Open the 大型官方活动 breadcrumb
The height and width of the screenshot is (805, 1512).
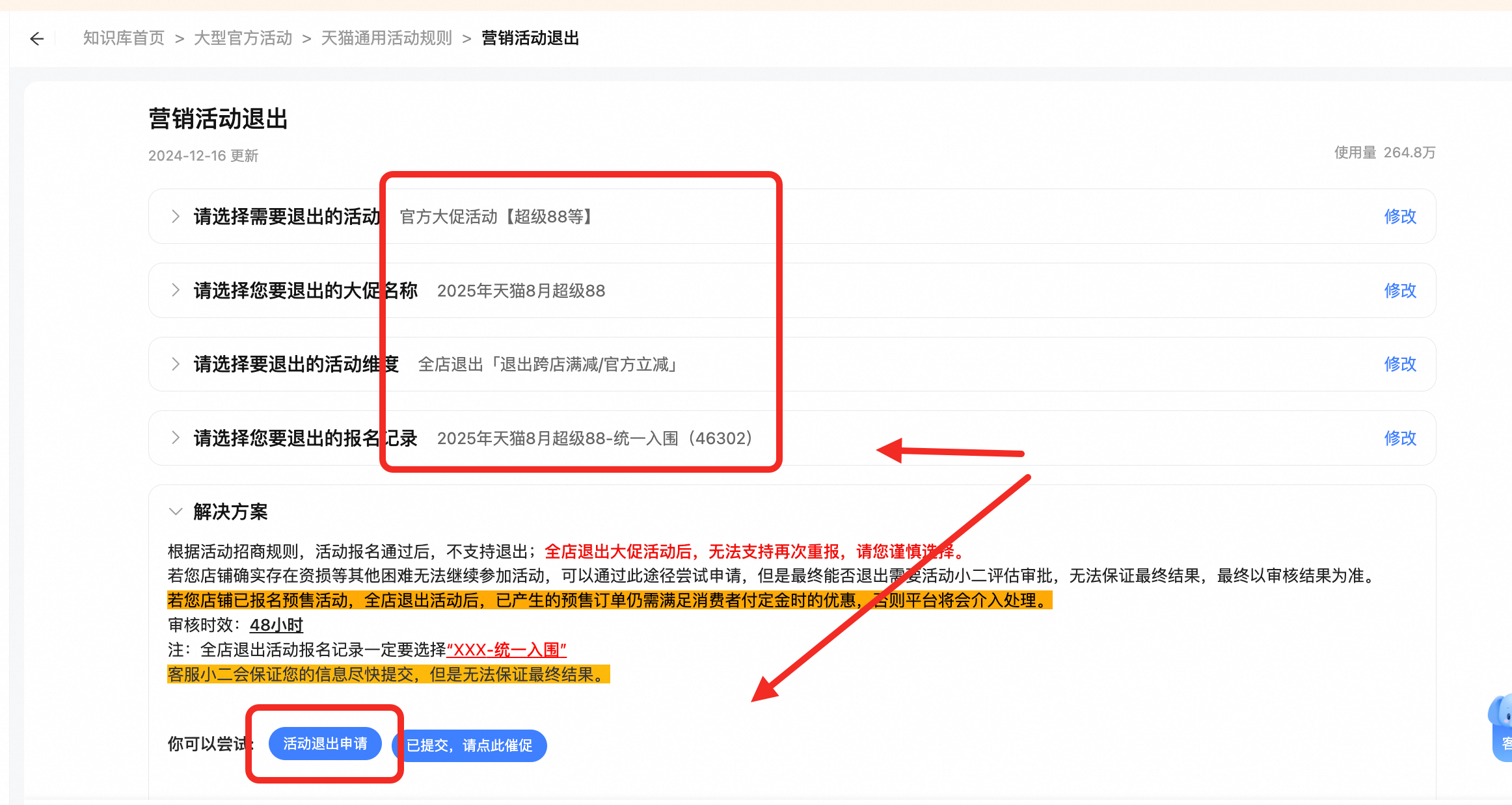click(243, 38)
